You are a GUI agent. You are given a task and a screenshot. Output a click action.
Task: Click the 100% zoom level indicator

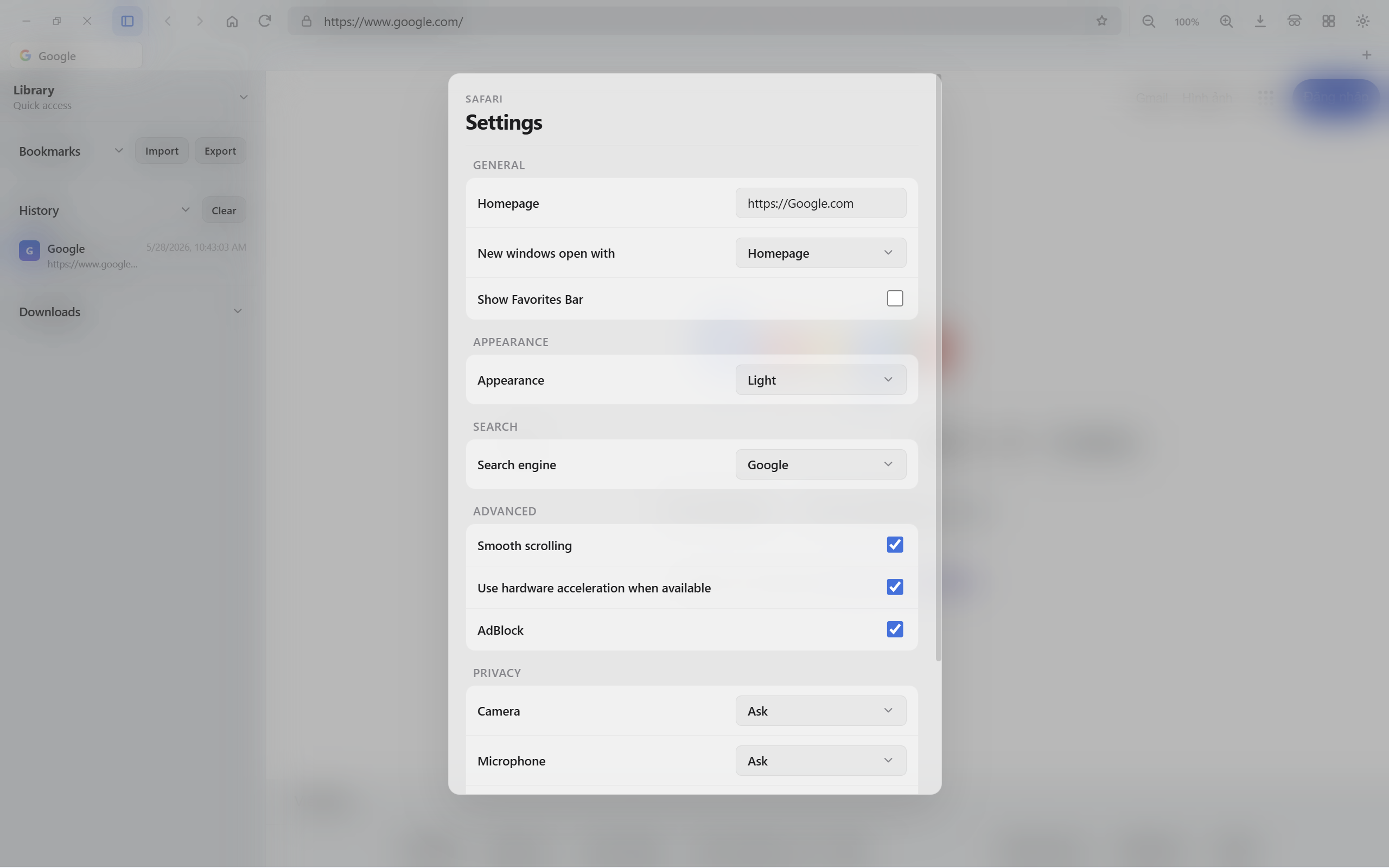tap(1187, 22)
